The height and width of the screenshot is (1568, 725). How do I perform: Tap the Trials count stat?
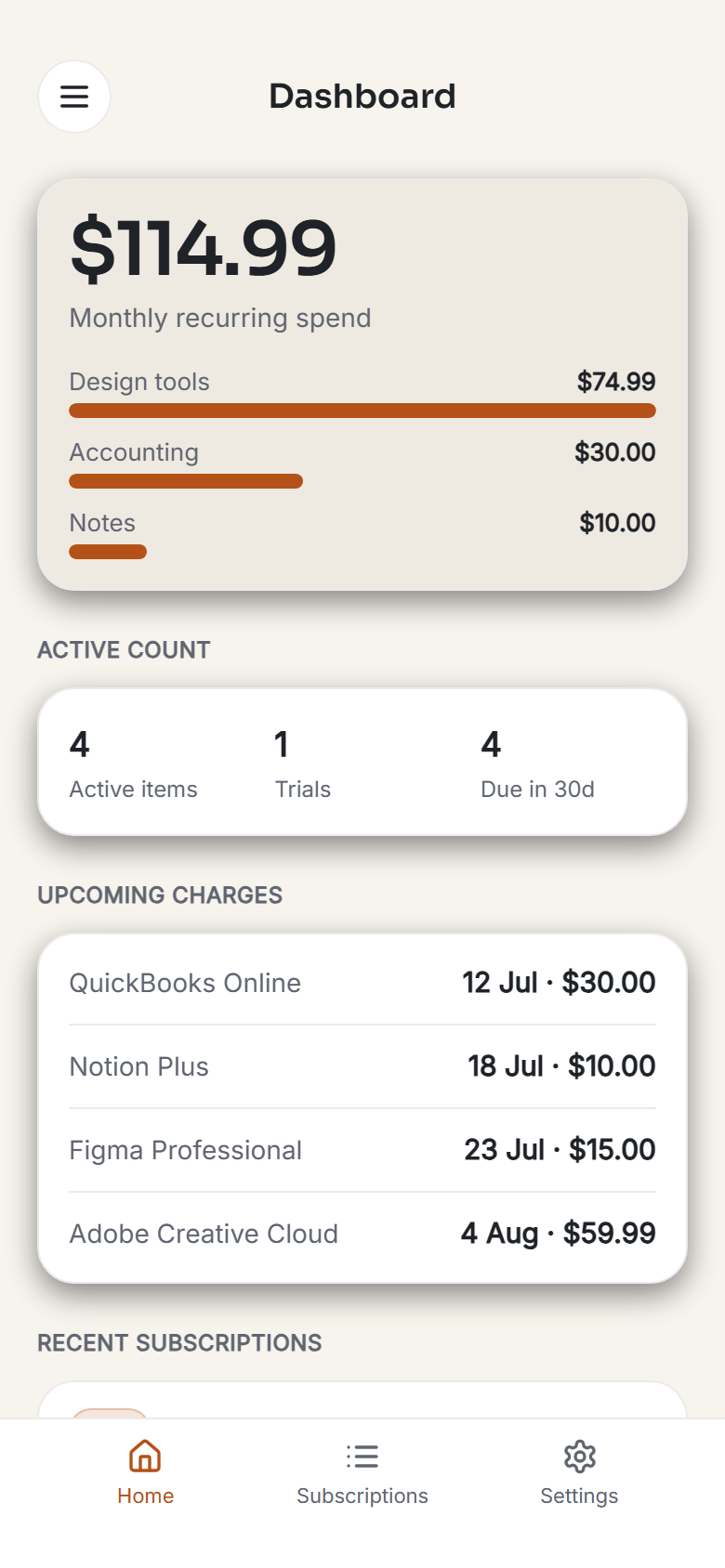(x=303, y=763)
